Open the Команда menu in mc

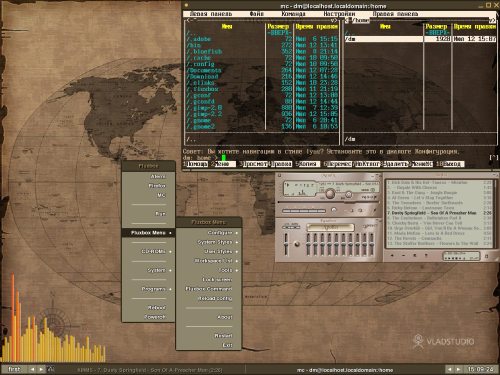(x=293, y=14)
